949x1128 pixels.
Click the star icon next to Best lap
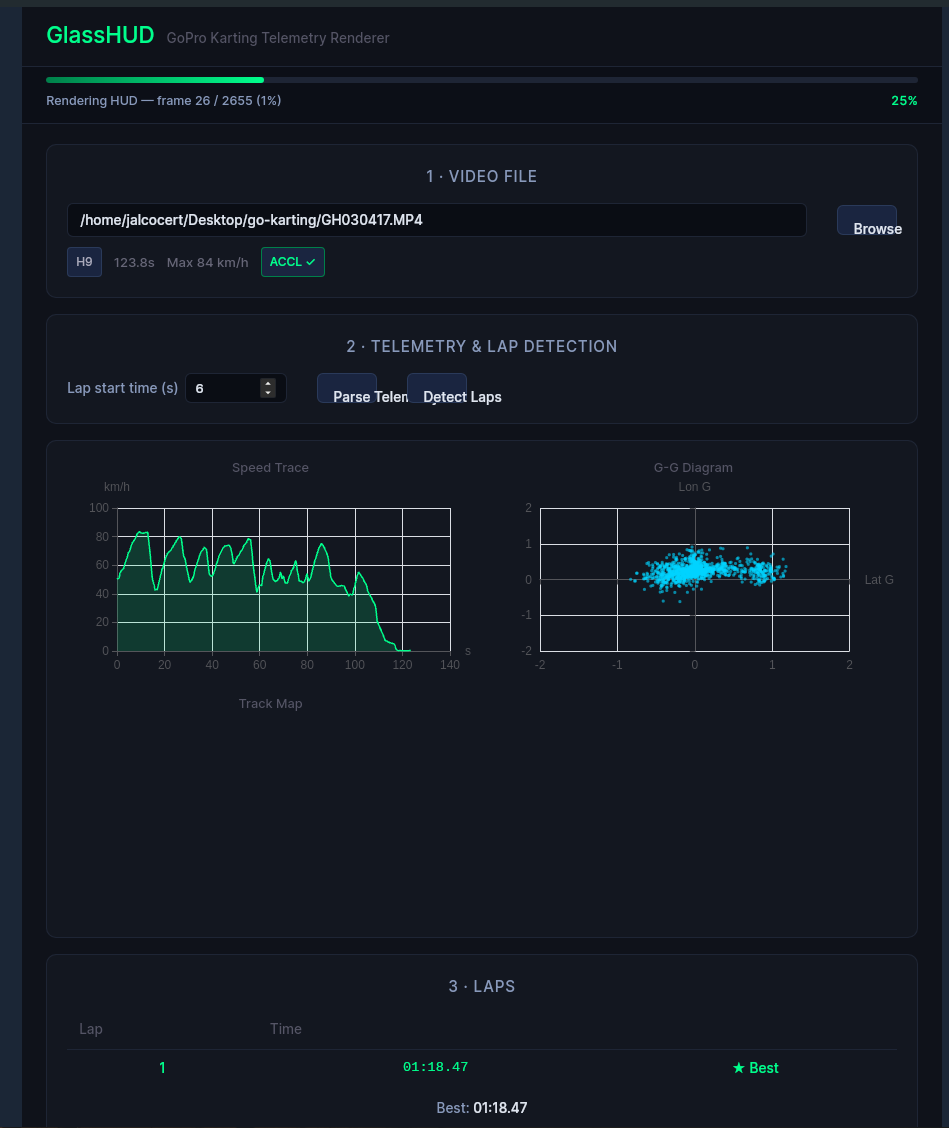coord(737,1067)
